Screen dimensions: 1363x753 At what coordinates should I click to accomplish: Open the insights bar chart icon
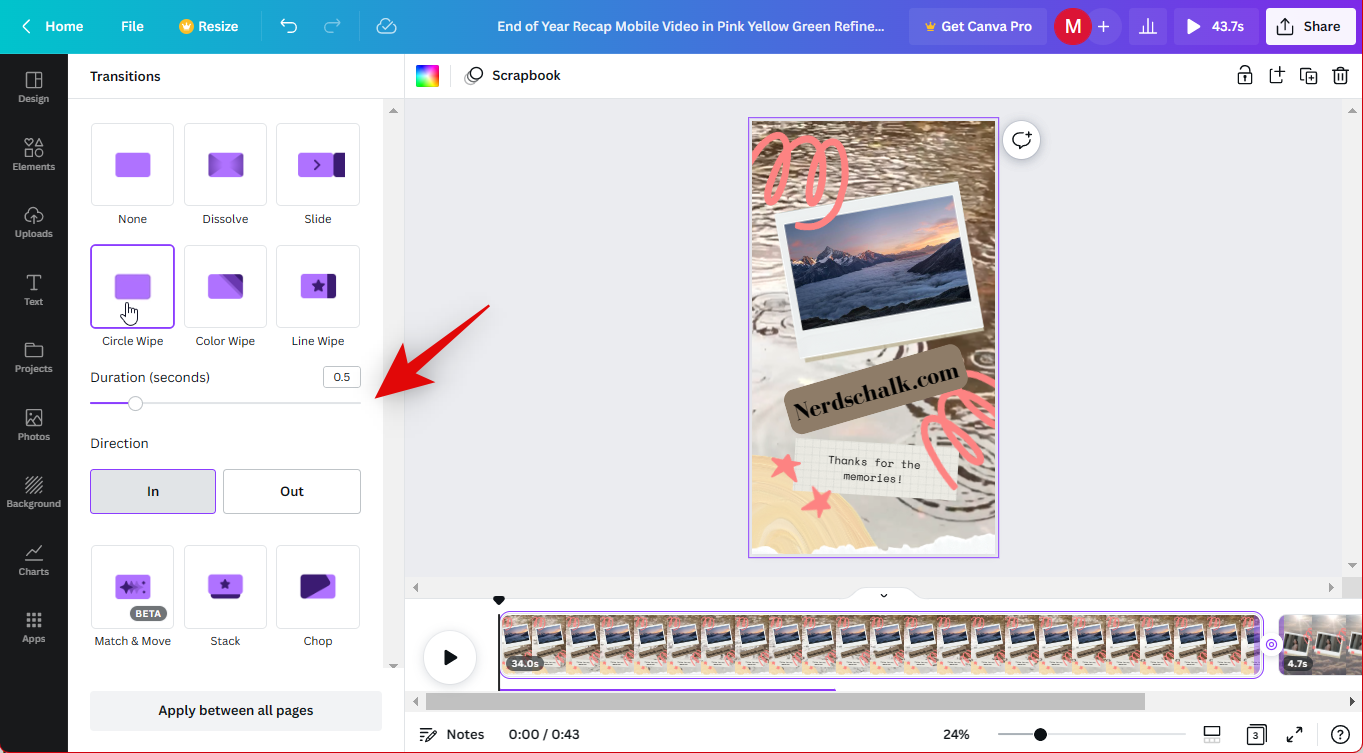1149,27
